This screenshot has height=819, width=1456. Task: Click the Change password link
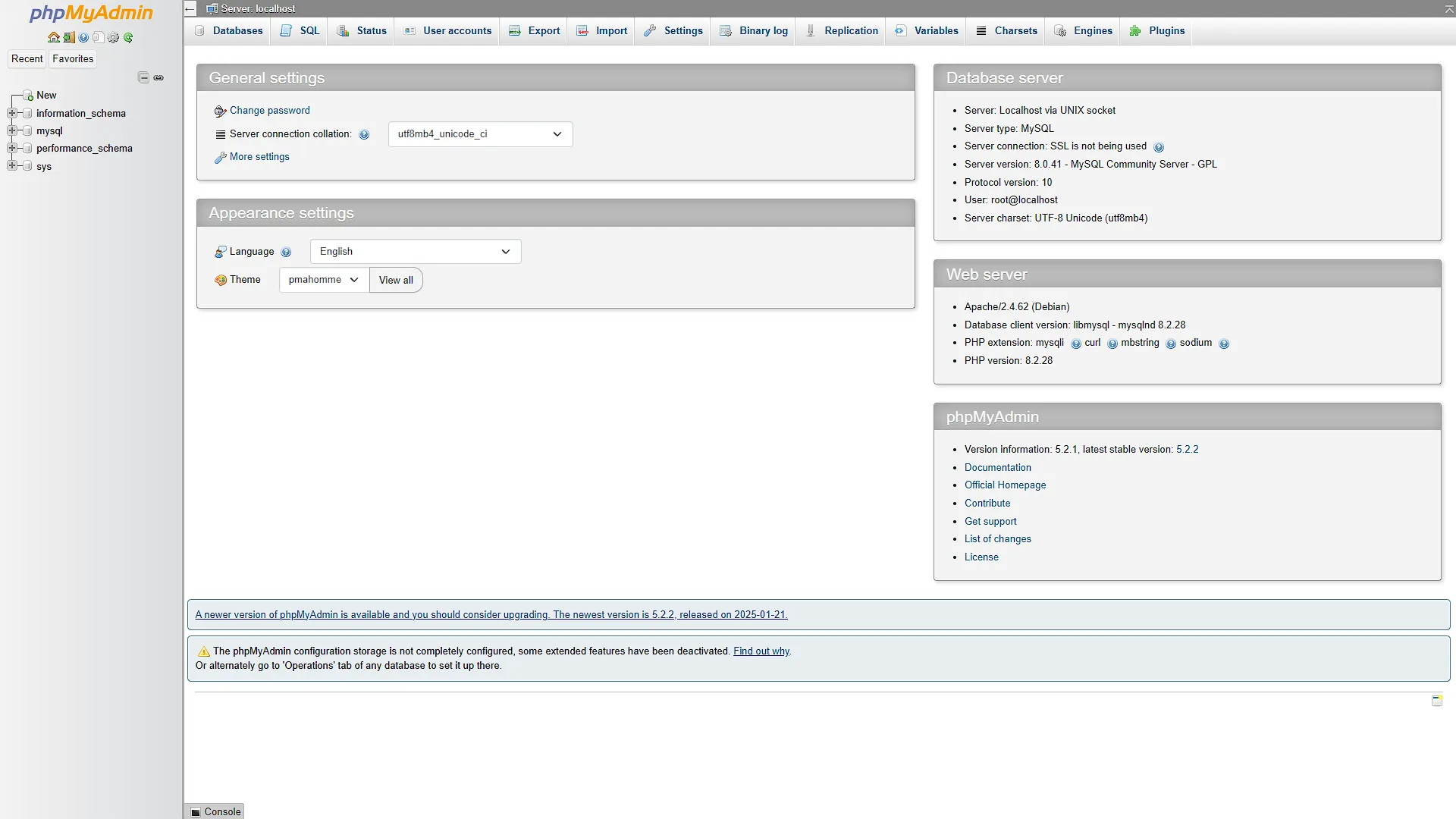coord(269,111)
